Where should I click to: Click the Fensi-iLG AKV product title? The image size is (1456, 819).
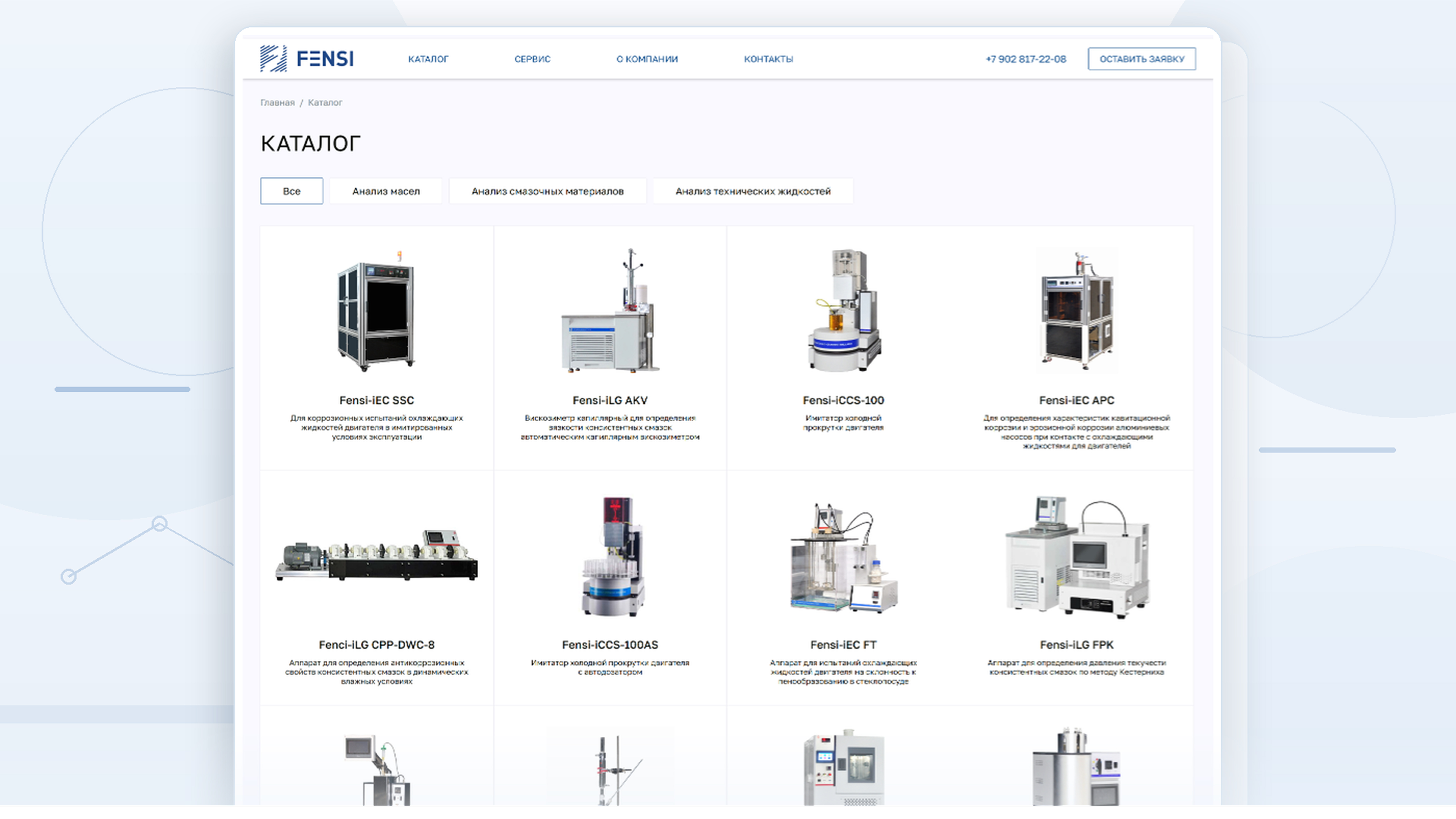[610, 400]
